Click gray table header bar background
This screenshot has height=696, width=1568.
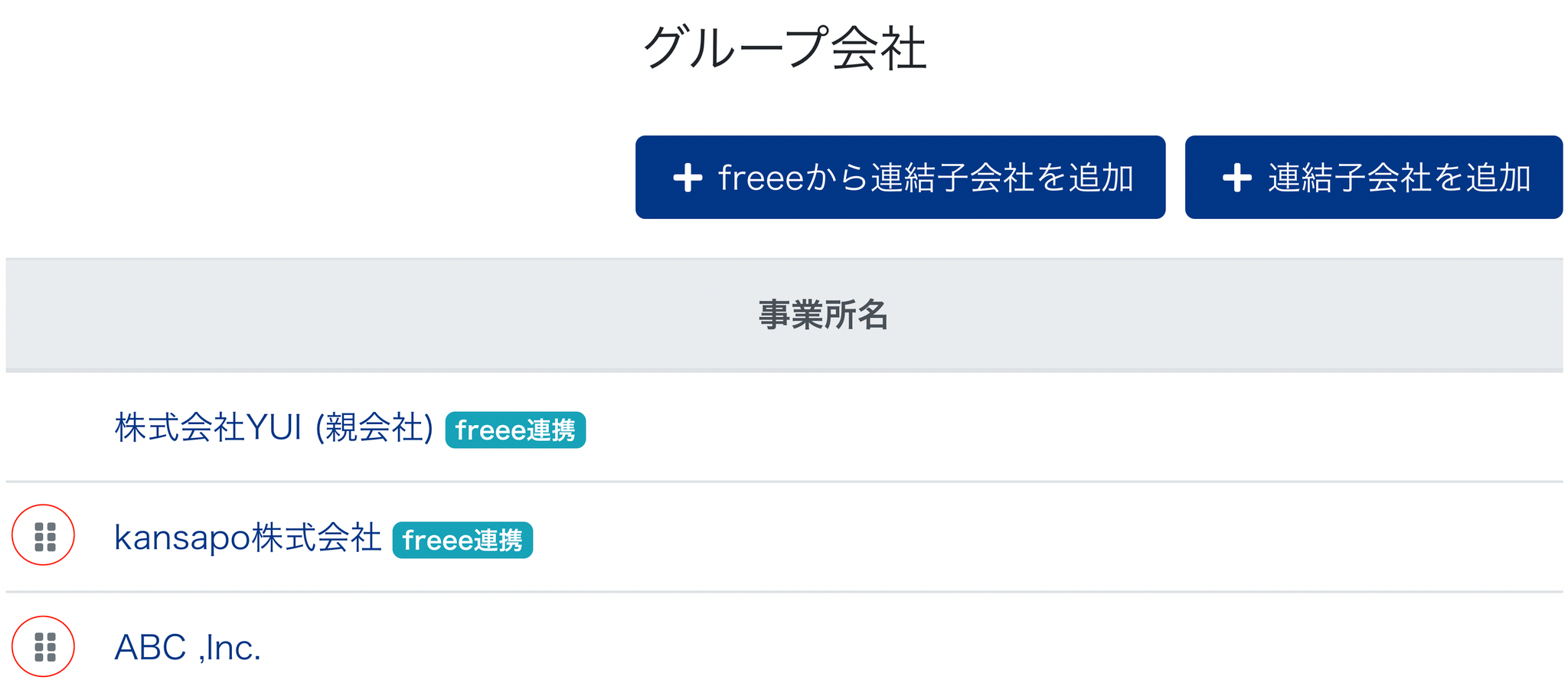tap(383, 315)
